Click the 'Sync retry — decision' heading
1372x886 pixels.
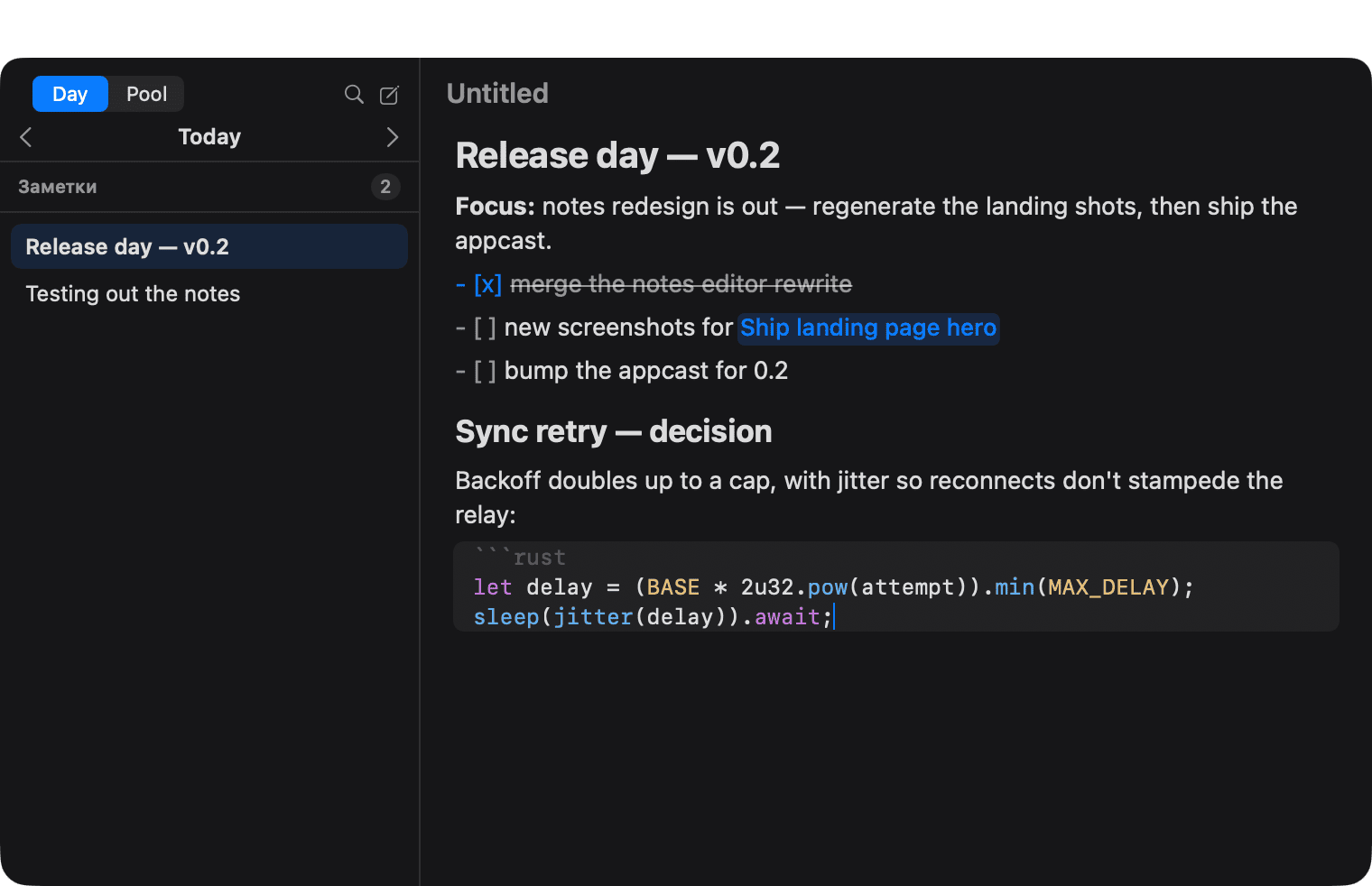[x=614, y=431]
